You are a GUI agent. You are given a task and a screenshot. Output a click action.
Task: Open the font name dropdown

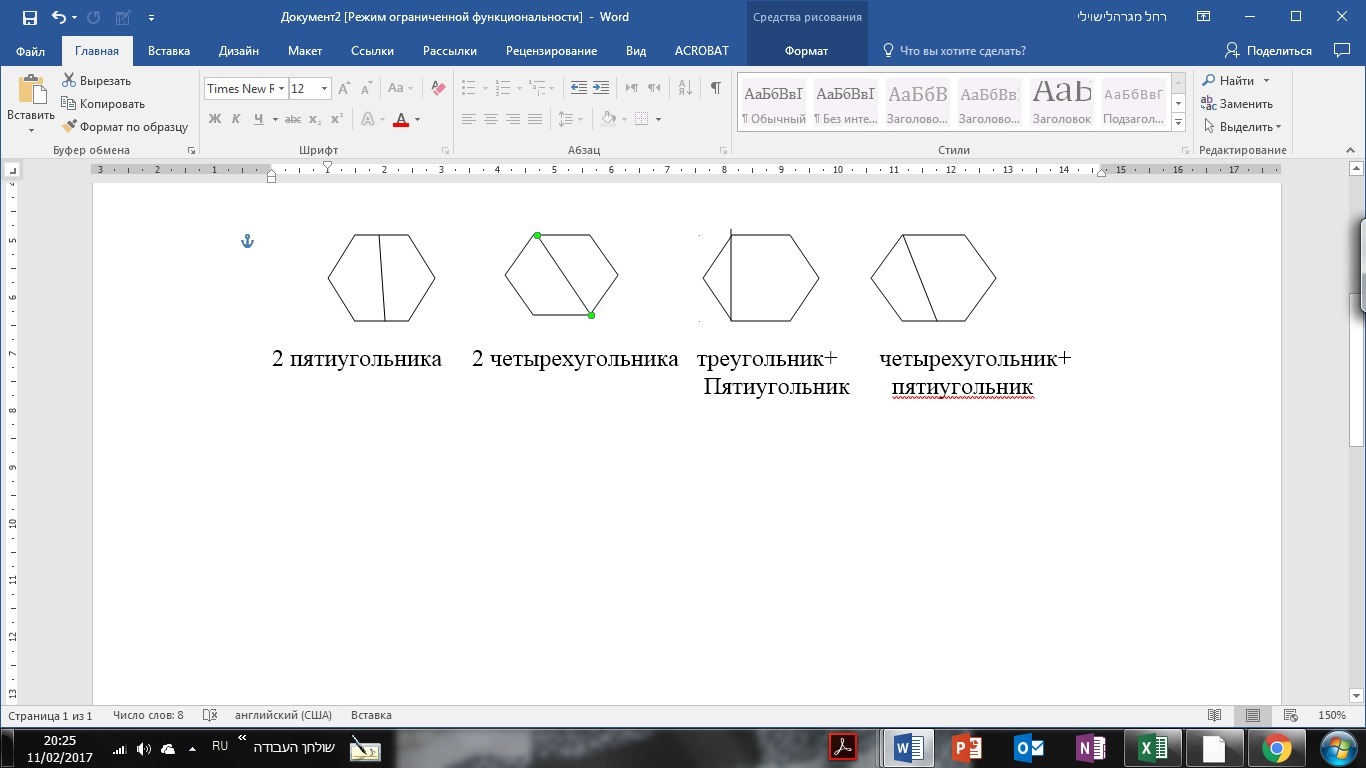(282, 89)
